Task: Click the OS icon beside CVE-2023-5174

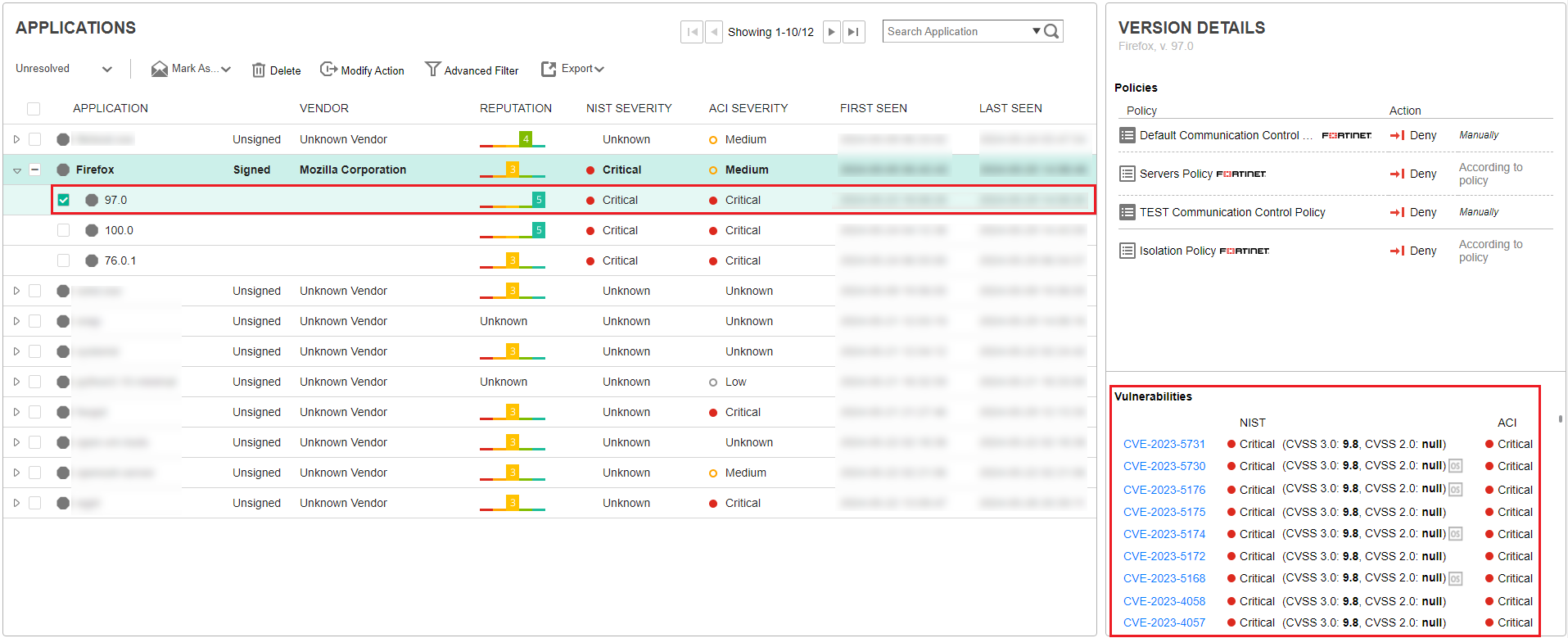Action: click(1455, 534)
